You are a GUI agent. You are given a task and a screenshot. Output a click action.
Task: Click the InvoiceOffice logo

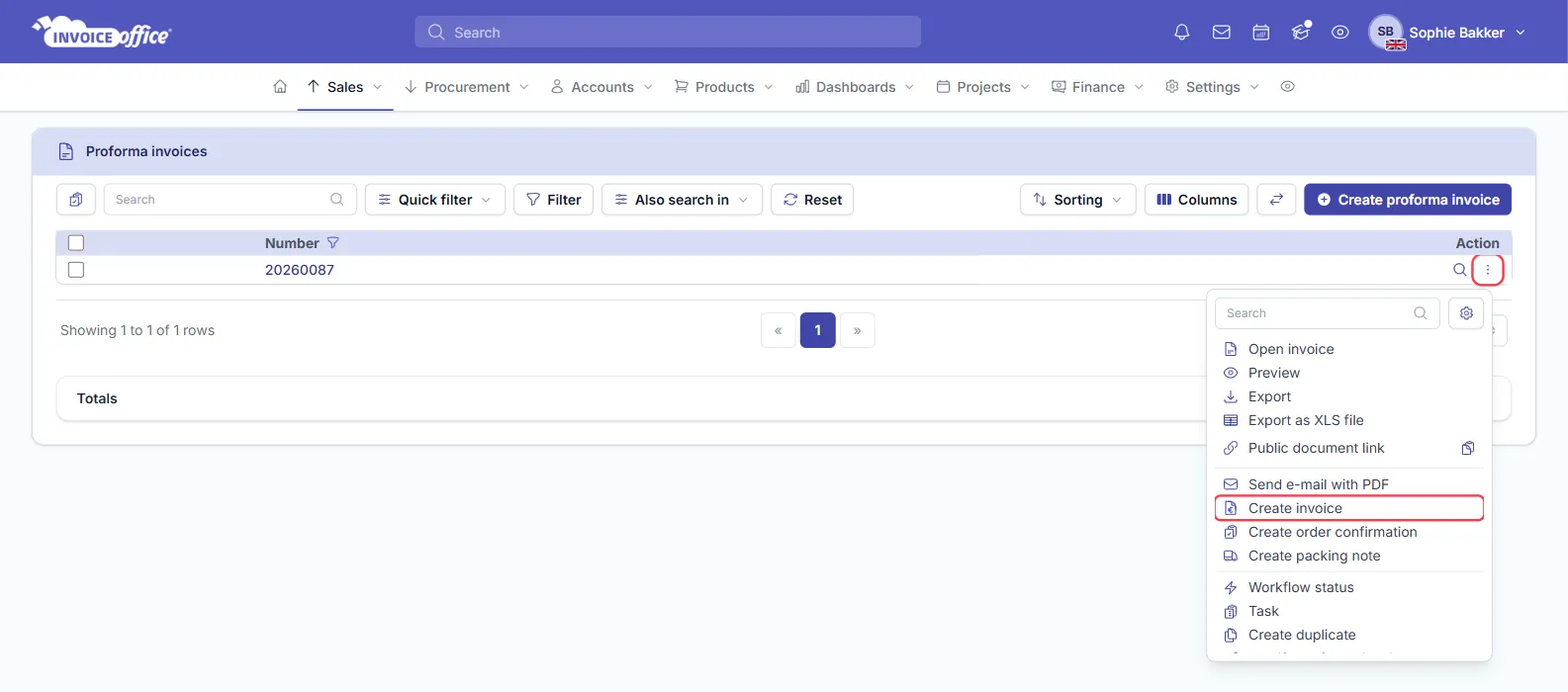102,33
